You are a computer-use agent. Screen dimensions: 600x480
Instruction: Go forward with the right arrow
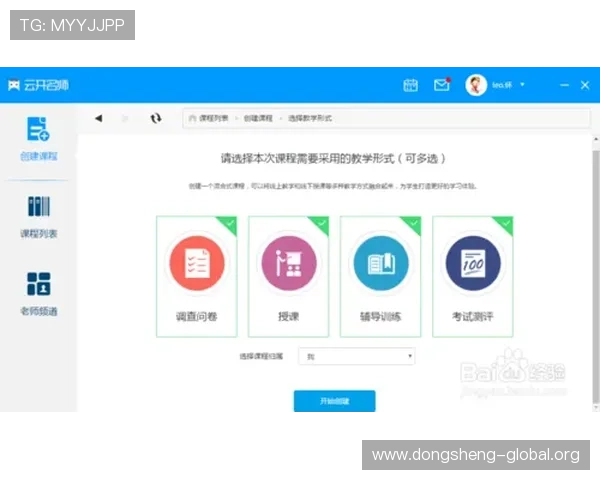[125, 118]
